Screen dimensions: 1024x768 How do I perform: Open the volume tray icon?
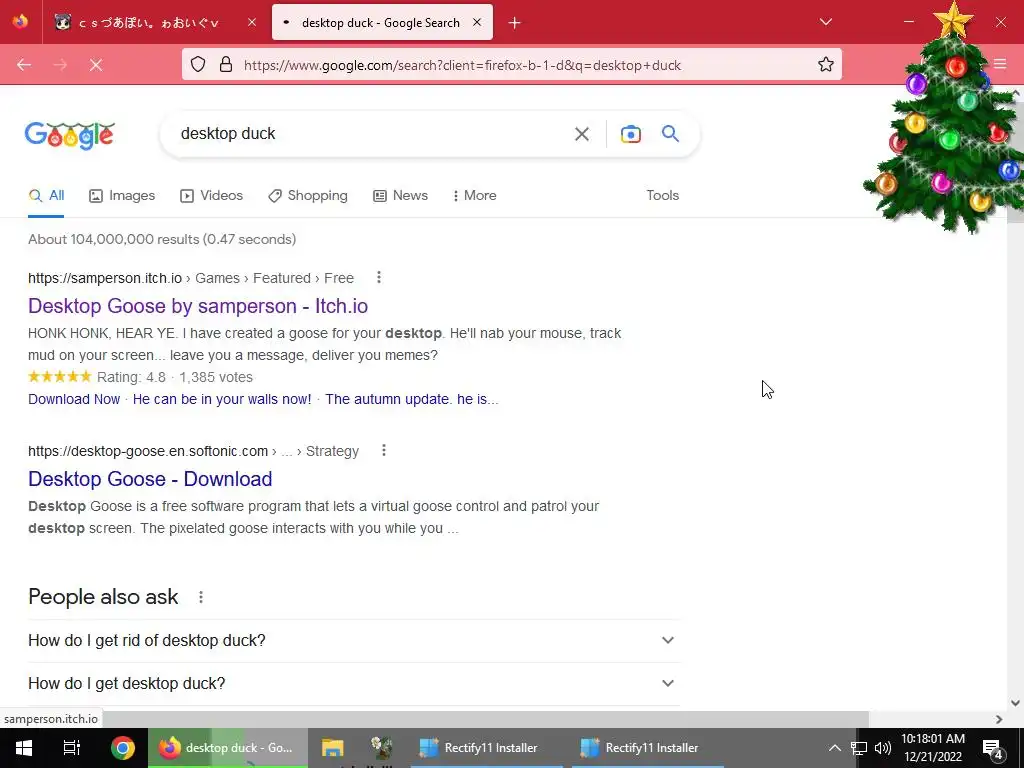[882, 748]
